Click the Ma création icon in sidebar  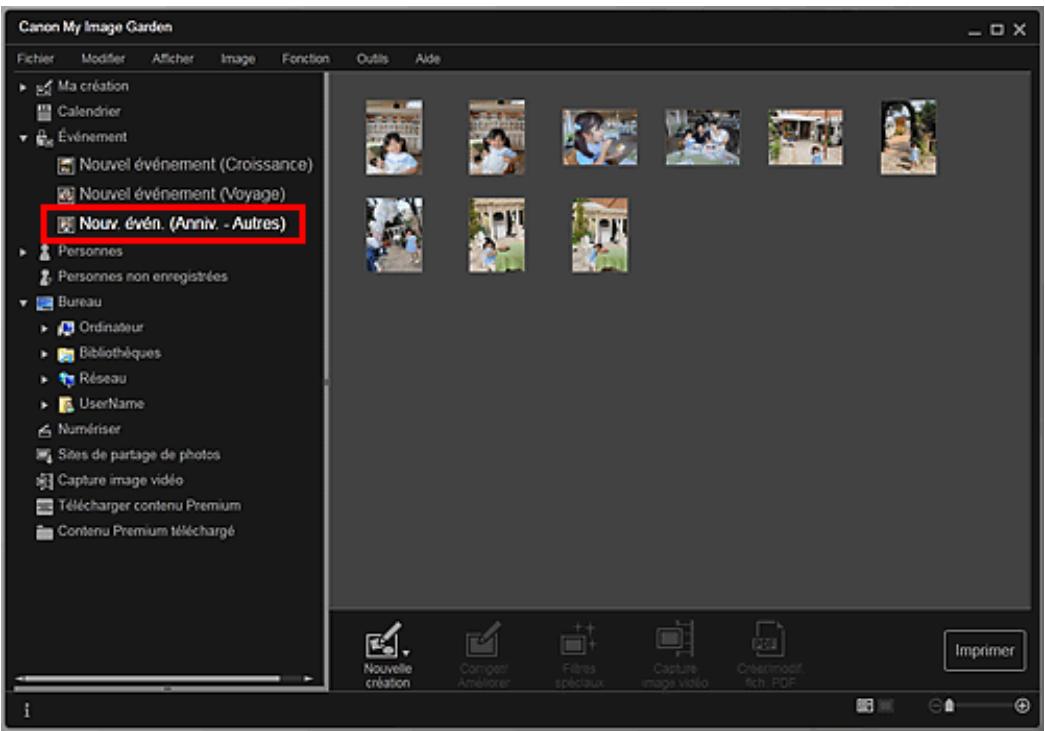coord(44,87)
